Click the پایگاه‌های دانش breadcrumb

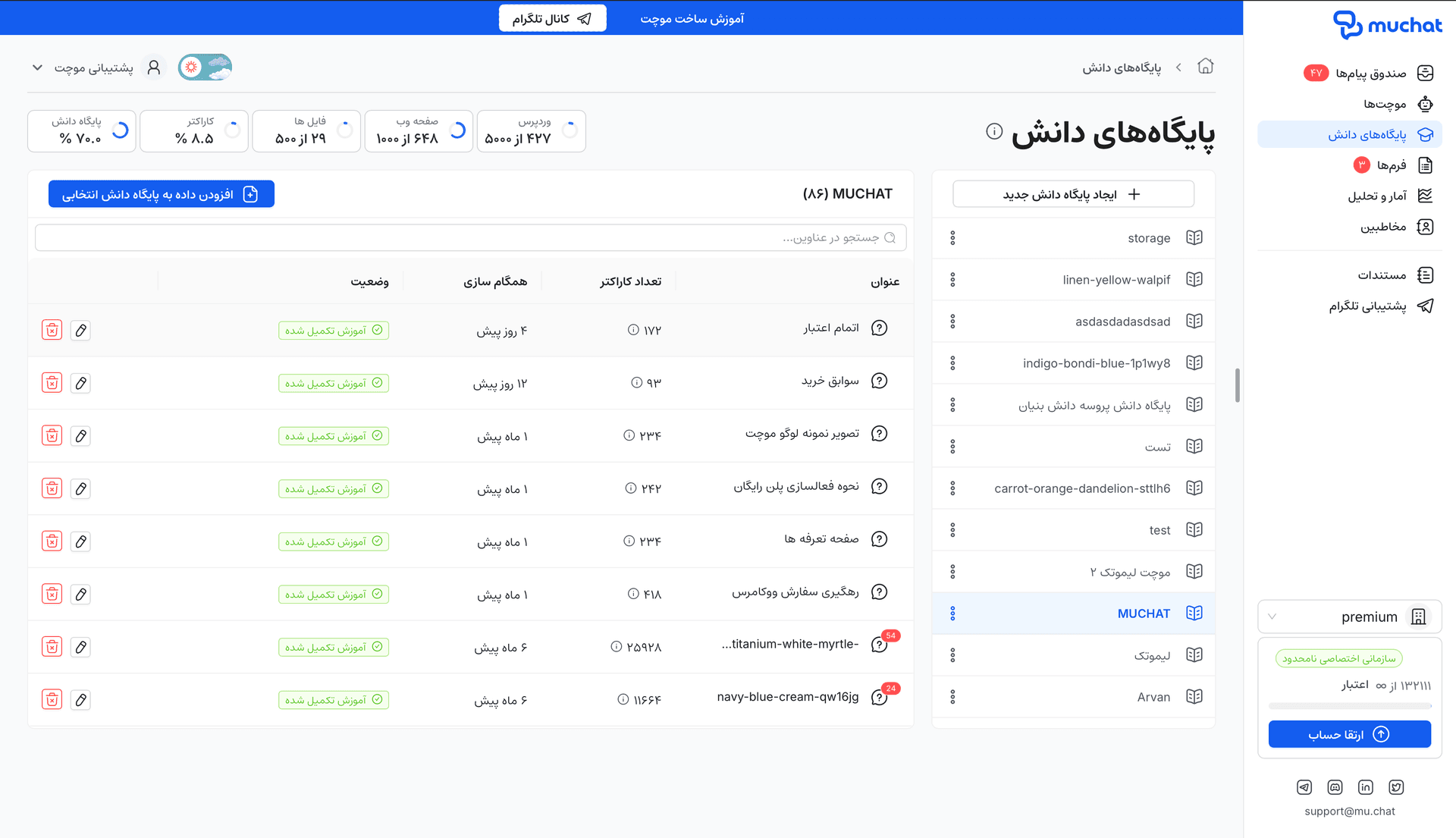[1122, 67]
